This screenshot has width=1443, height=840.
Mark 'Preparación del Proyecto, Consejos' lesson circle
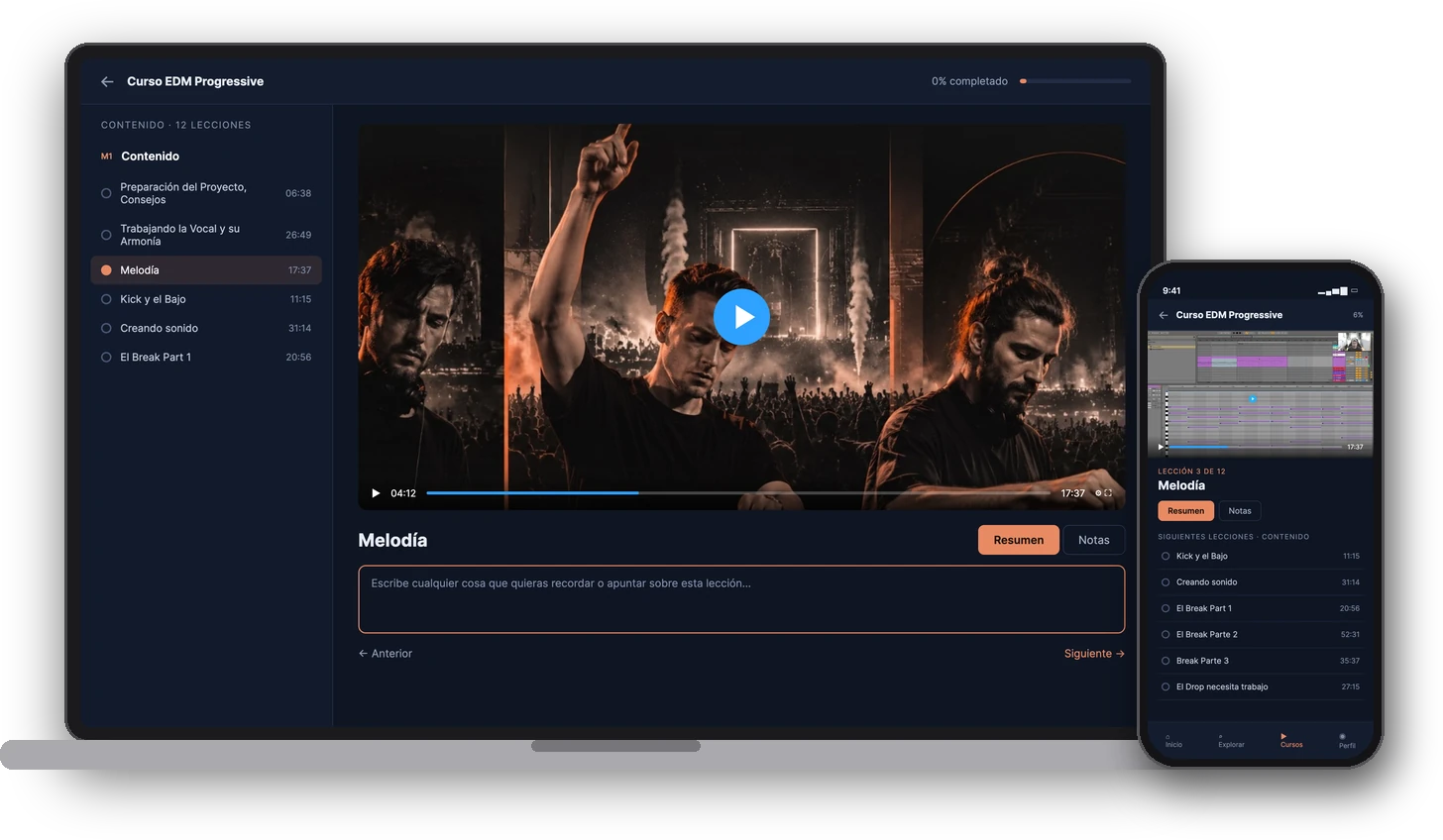pos(106,193)
